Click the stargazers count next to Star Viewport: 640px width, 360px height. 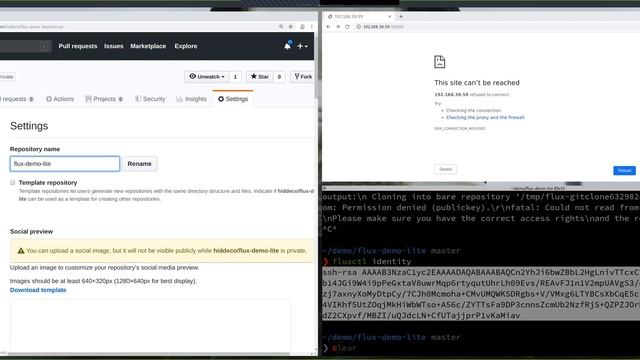279,77
